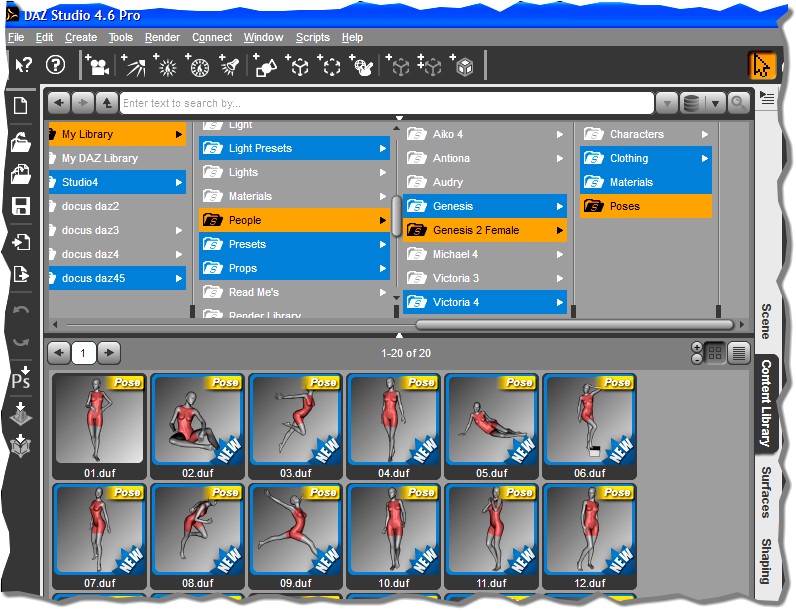Open the Help question mark icon
The height and width of the screenshot is (611, 796).
(x=55, y=65)
